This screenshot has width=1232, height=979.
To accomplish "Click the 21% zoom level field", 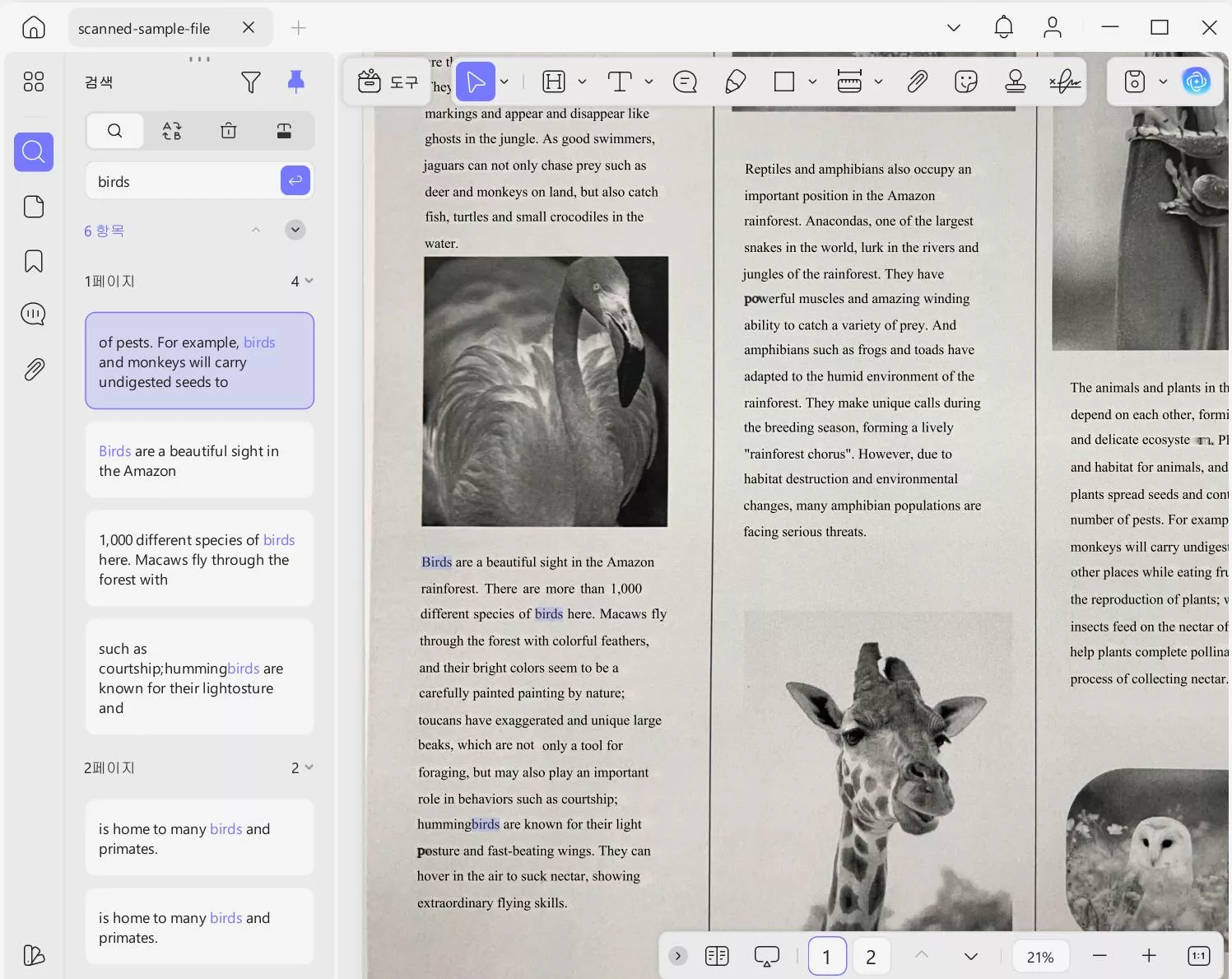I will [x=1040, y=957].
